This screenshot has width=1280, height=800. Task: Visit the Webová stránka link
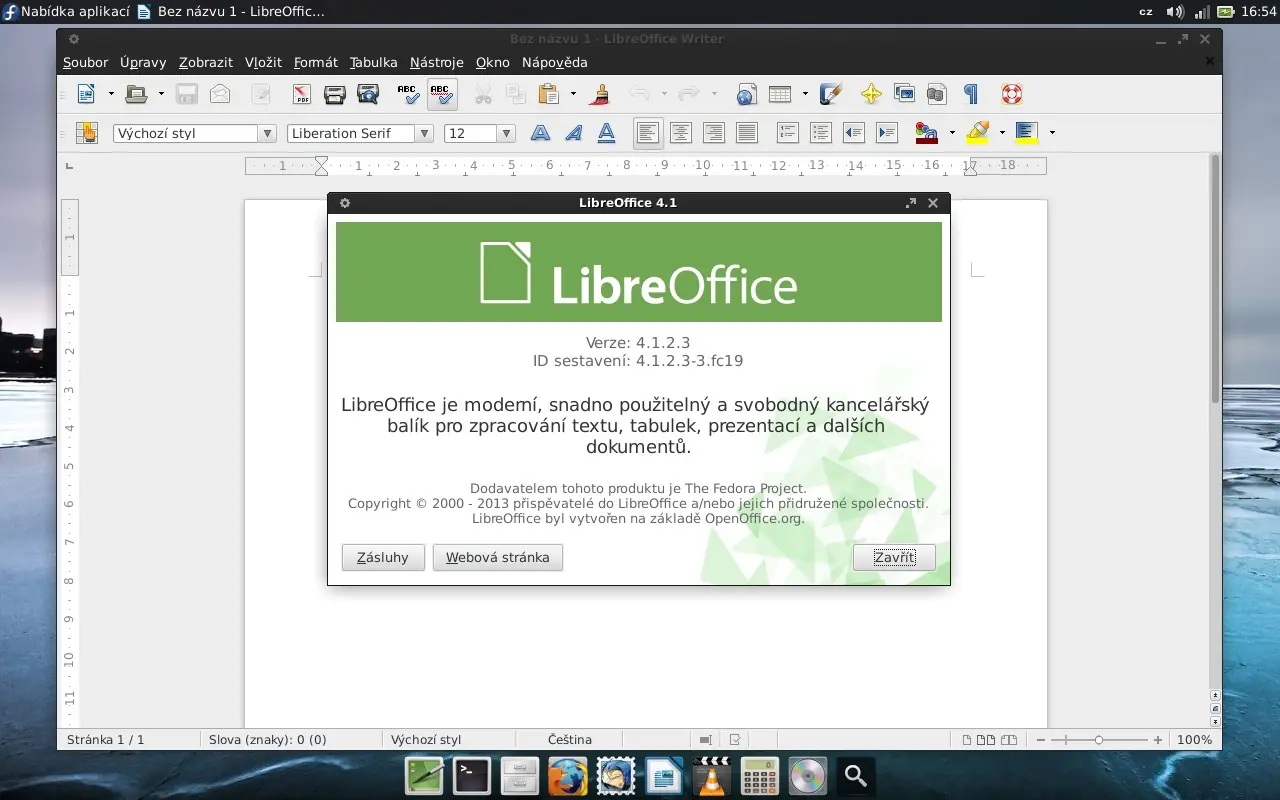497,557
